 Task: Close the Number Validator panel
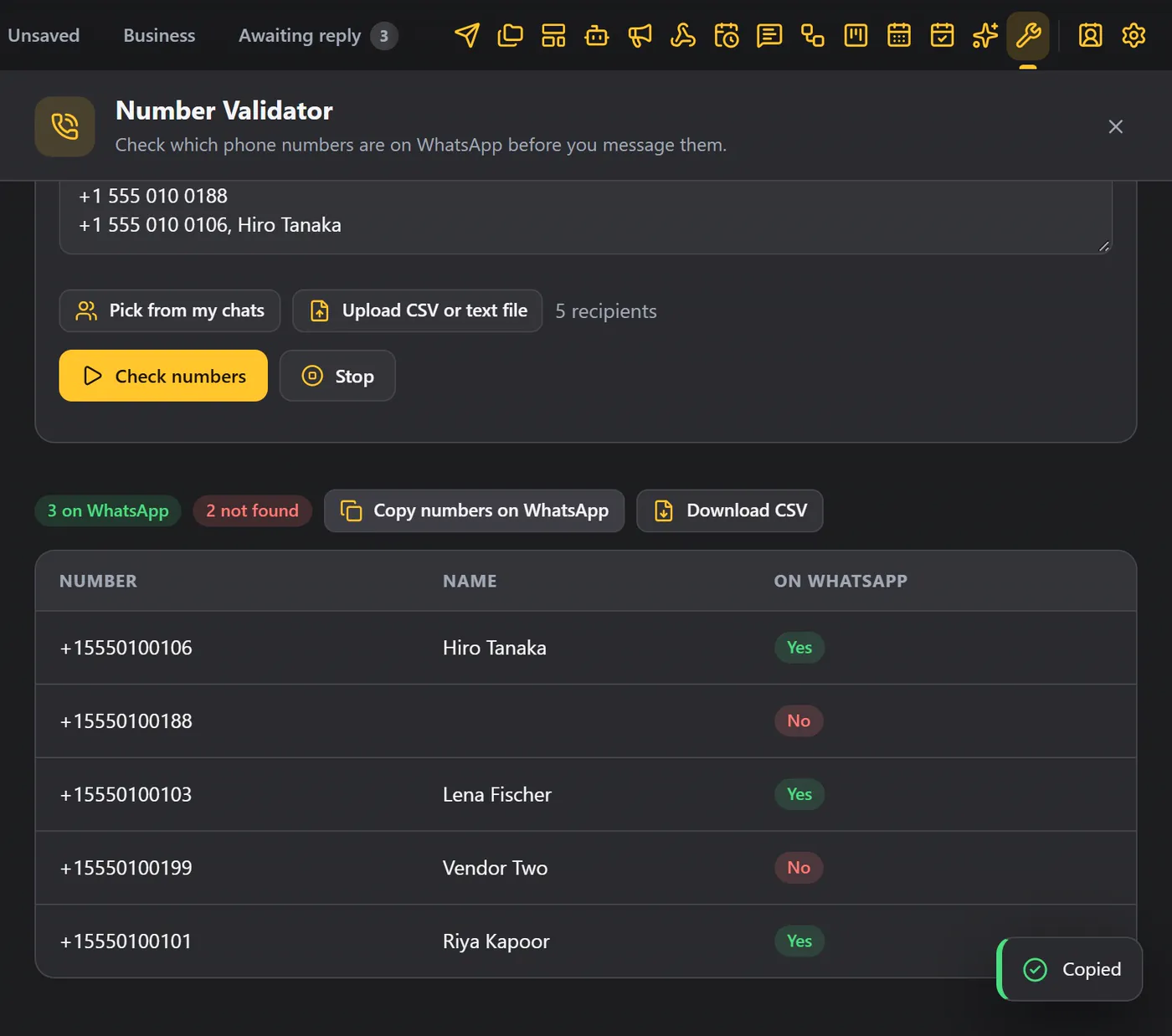click(1116, 126)
